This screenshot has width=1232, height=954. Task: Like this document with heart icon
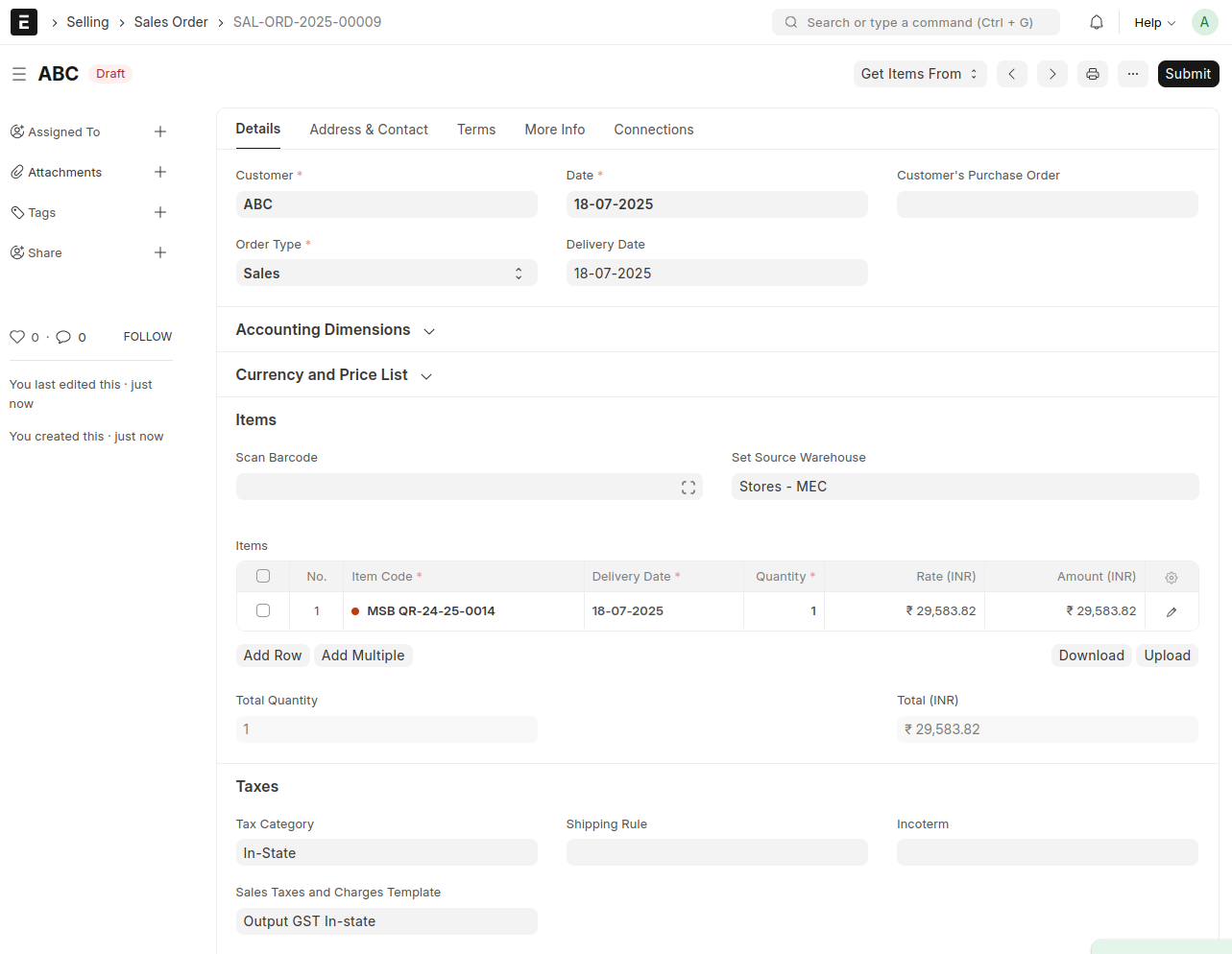coord(17,337)
